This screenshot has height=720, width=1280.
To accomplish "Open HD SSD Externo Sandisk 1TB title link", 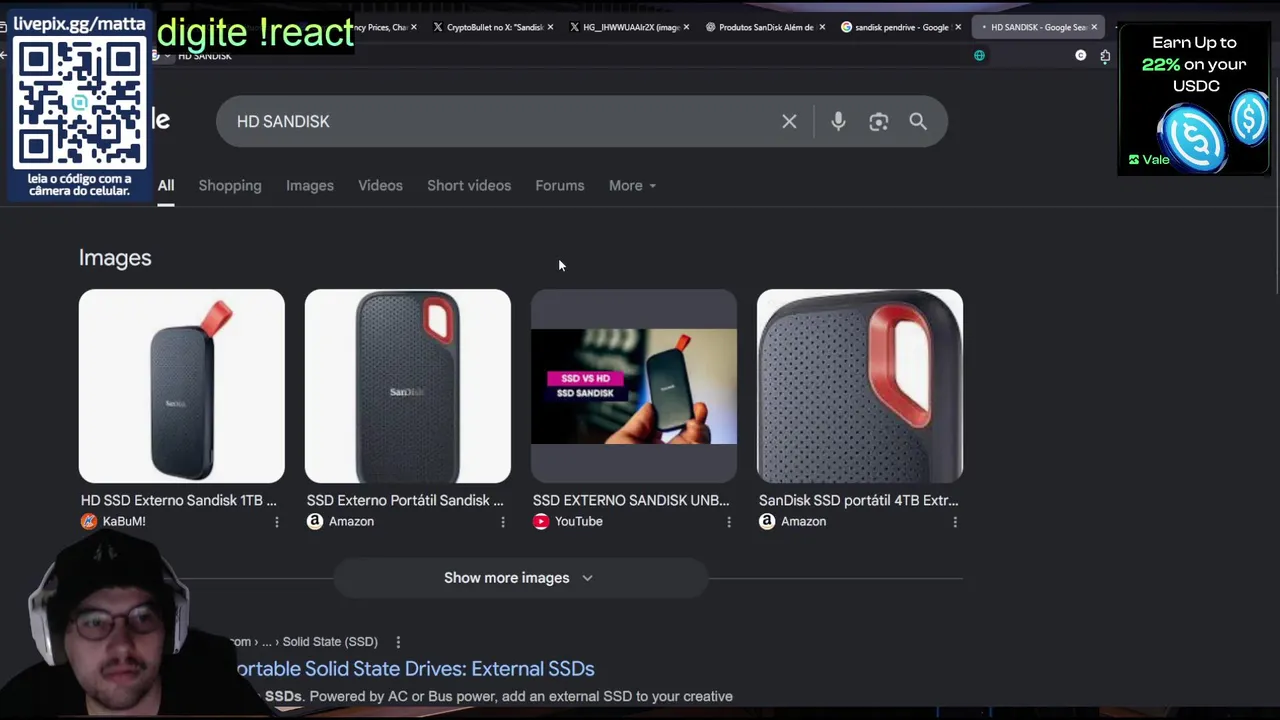I will [179, 500].
